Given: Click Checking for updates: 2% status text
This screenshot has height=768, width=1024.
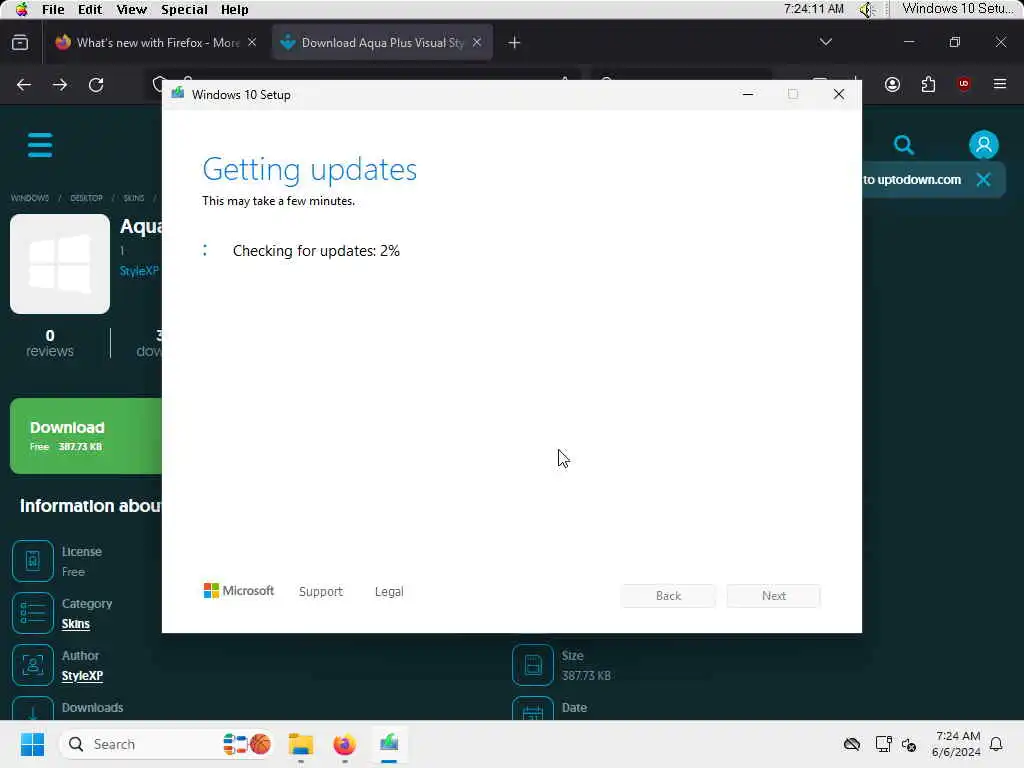Looking at the screenshot, I should [316, 251].
